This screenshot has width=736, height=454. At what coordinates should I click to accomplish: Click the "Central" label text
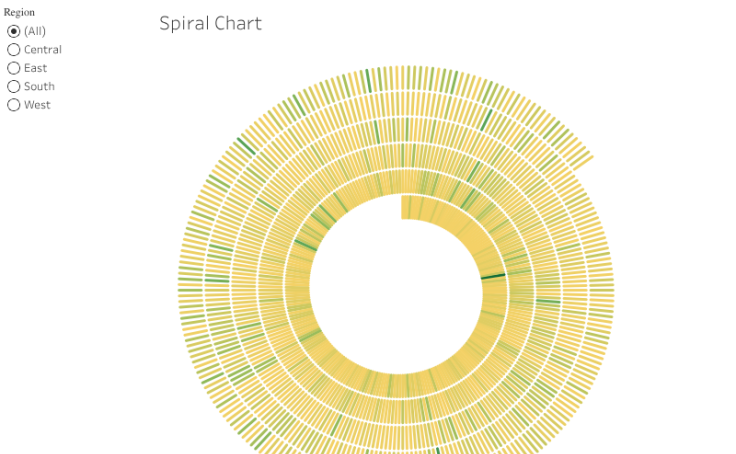tap(43, 49)
